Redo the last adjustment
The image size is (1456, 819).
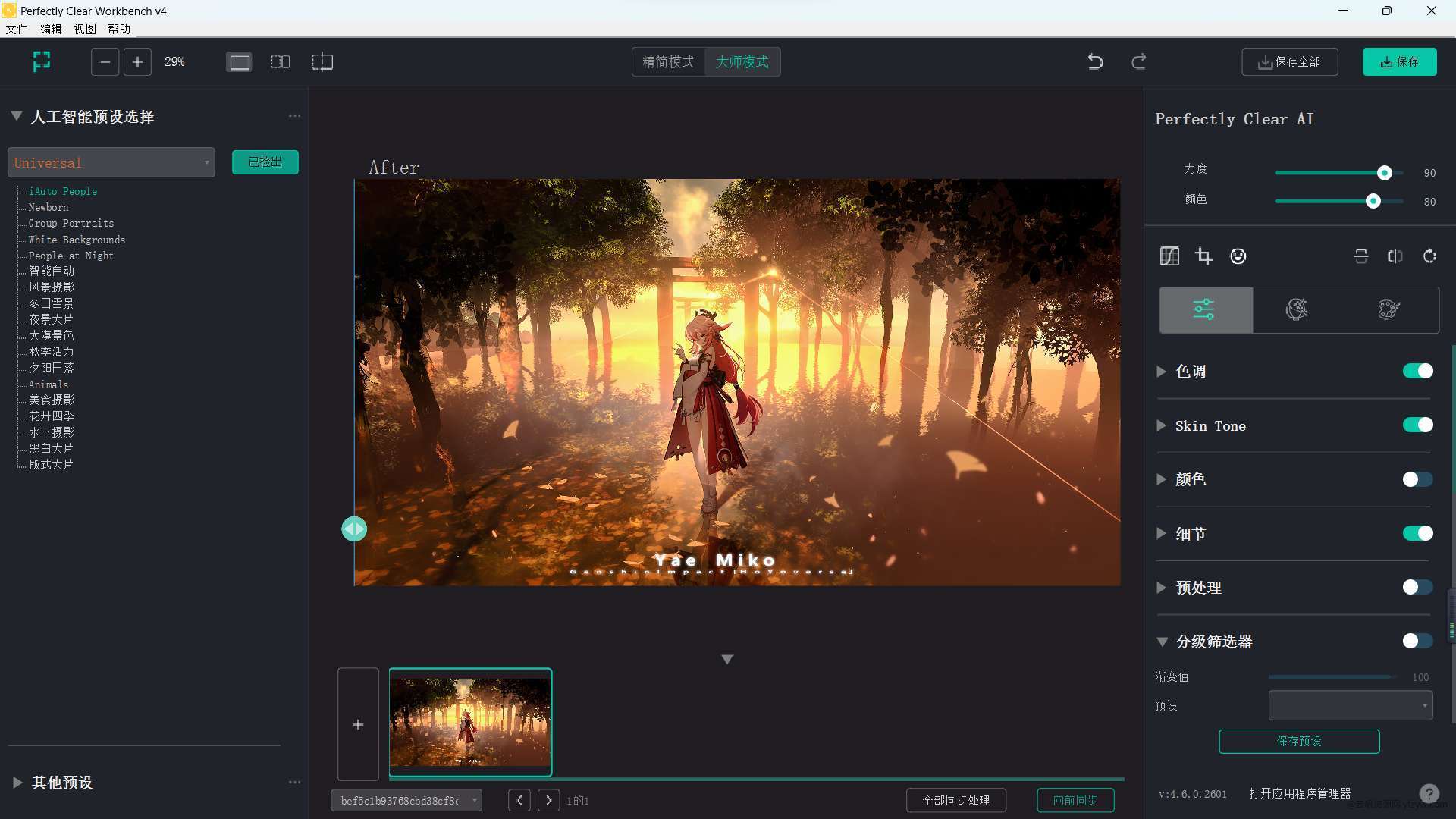1138,61
